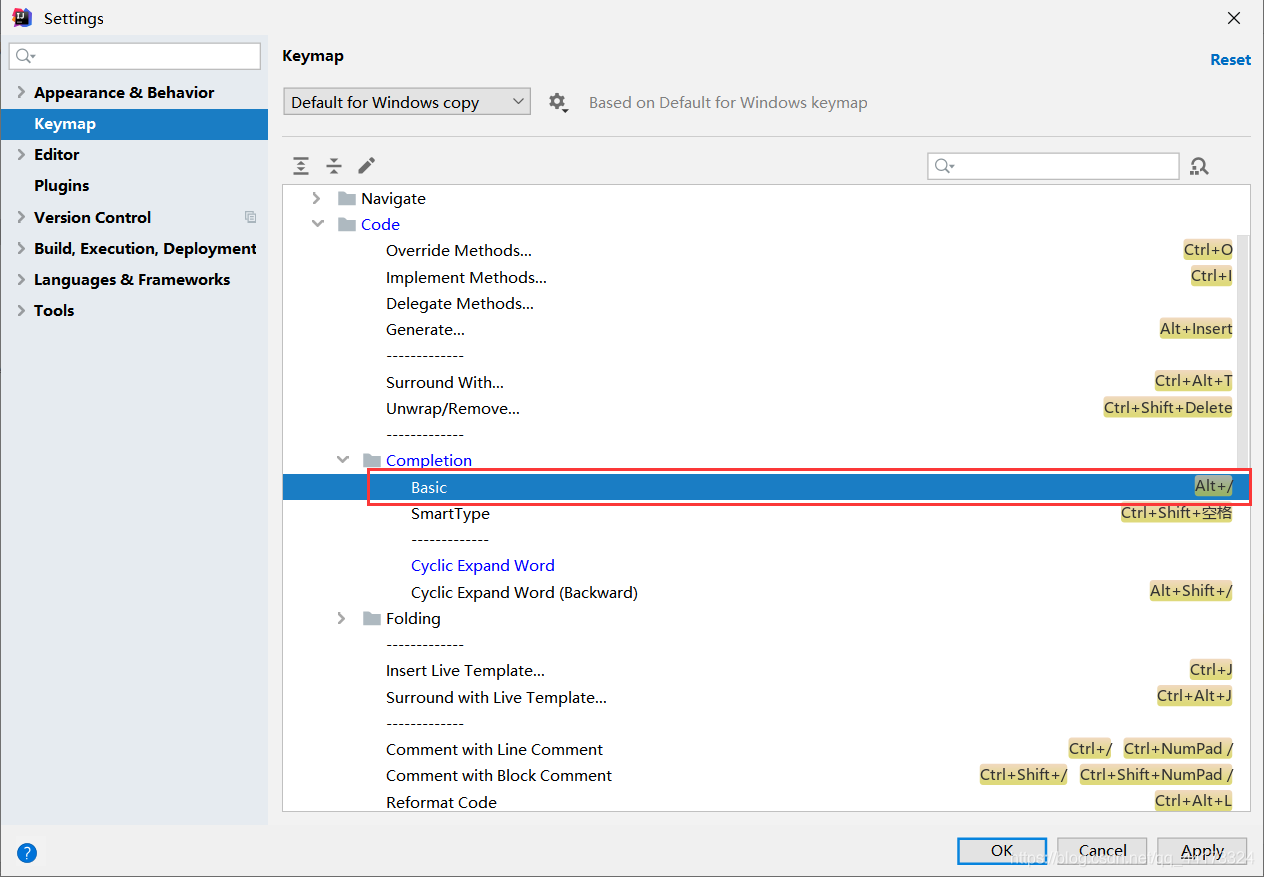1264x877 pixels.
Task: Expand the Navigate tree node
Action: tap(317, 198)
